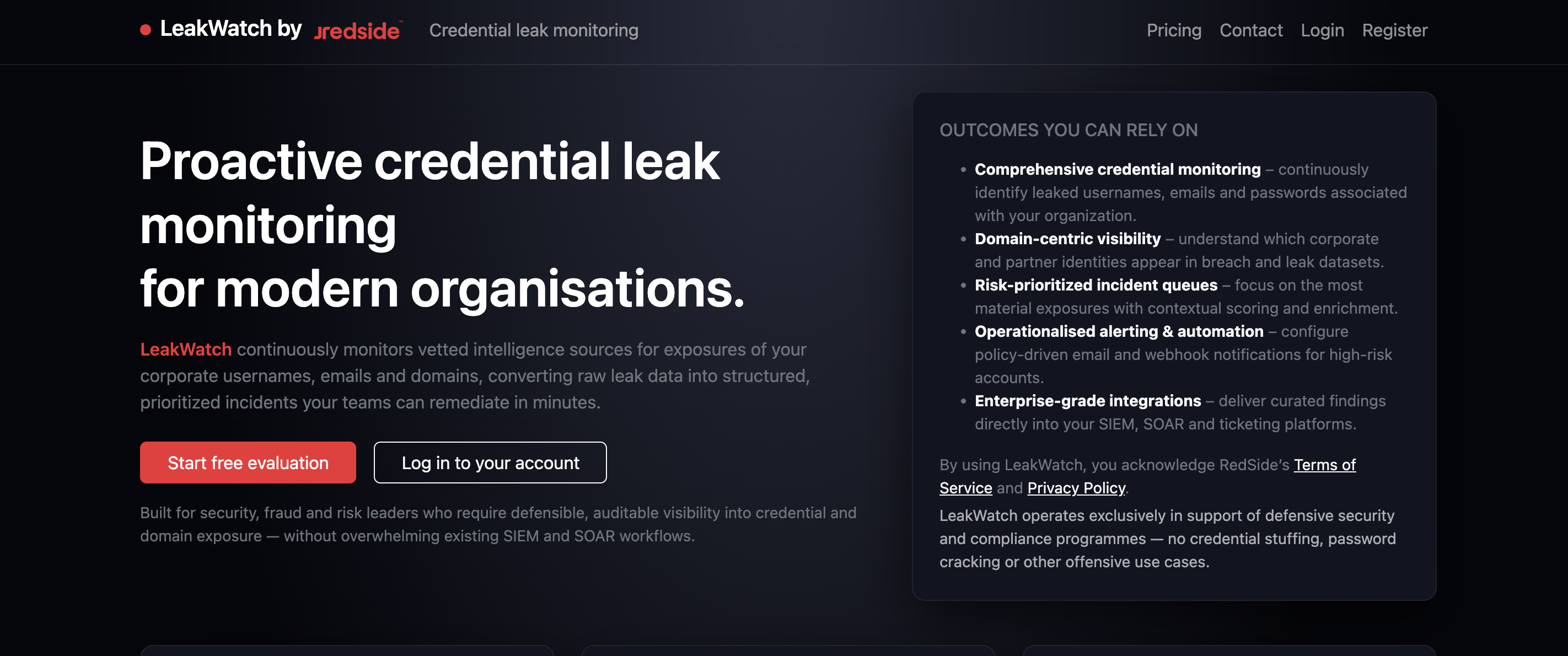Click the Credential leak monitoring tagline
1568x656 pixels.
pos(534,30)
